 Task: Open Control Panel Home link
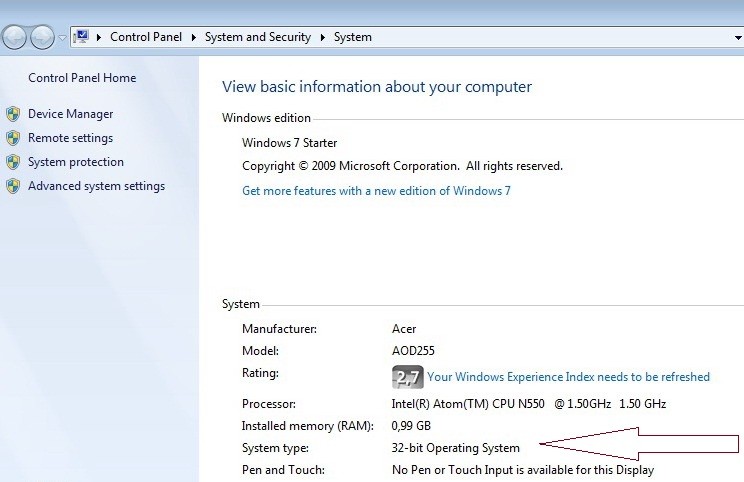point(82,78)
